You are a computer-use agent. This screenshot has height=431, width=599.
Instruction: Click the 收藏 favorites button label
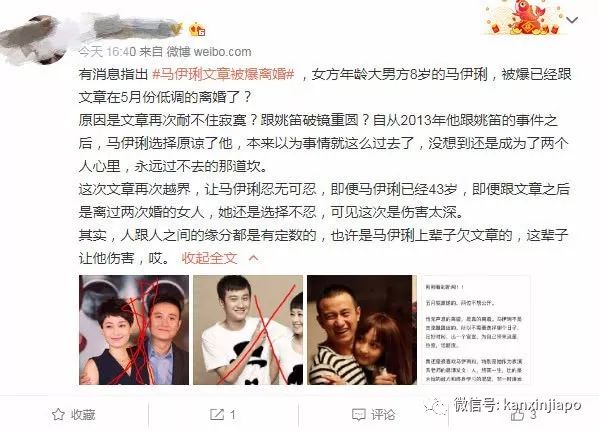coord(83,415)
